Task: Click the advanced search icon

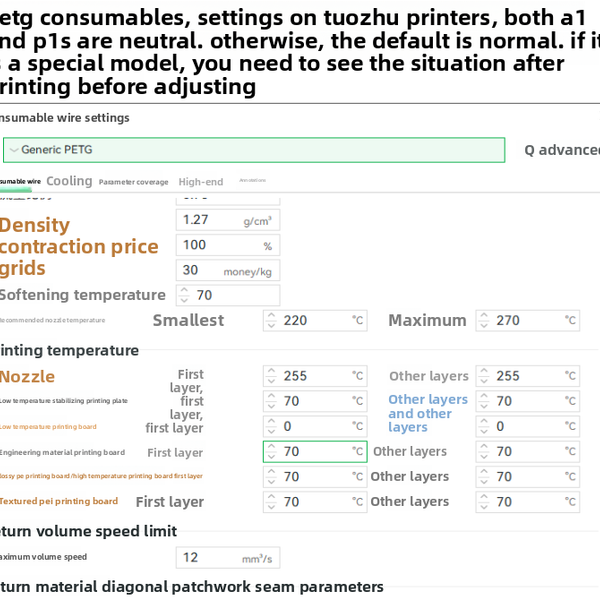Action: pyautogui.click(x=530, y=150)
